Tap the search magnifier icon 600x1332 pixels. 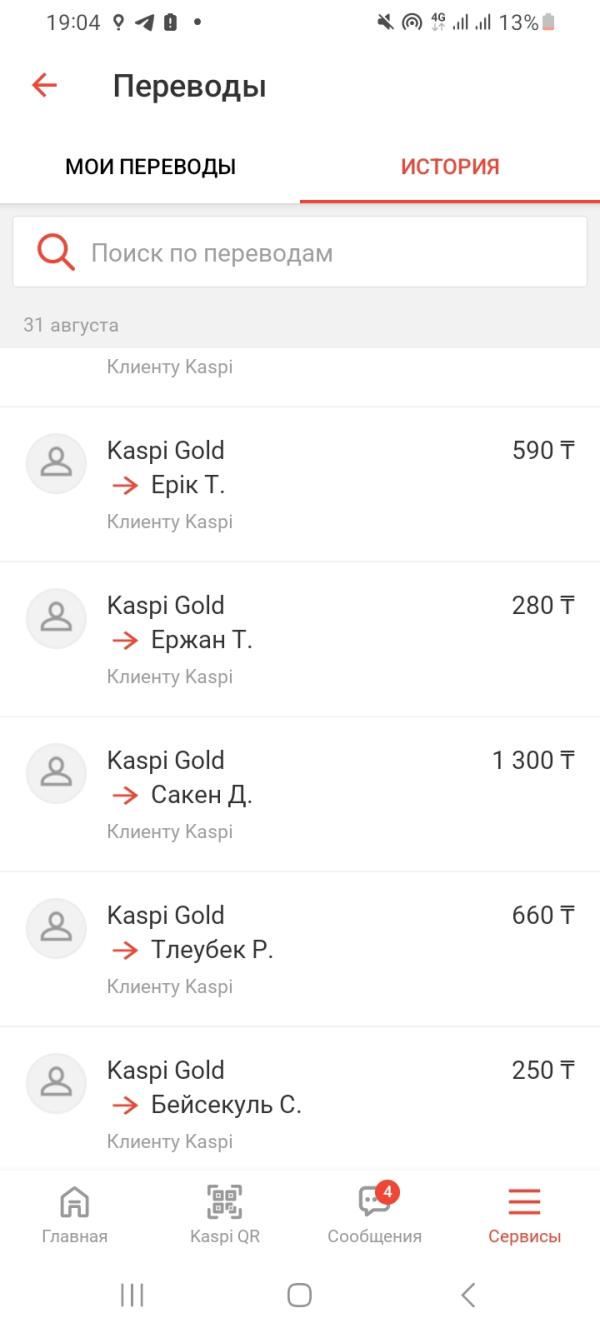coord(56,252)
